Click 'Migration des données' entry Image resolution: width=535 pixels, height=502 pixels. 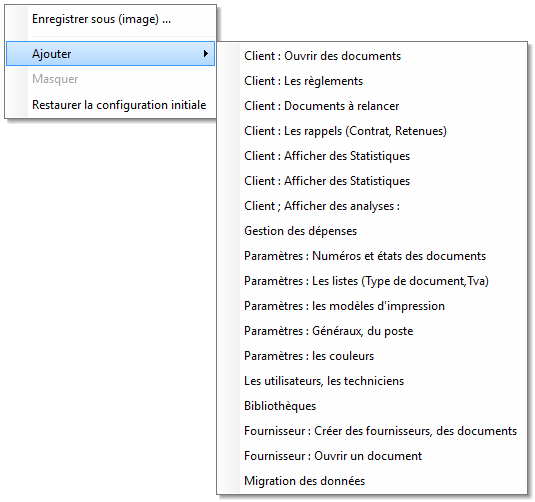click(x=372, y=481)
